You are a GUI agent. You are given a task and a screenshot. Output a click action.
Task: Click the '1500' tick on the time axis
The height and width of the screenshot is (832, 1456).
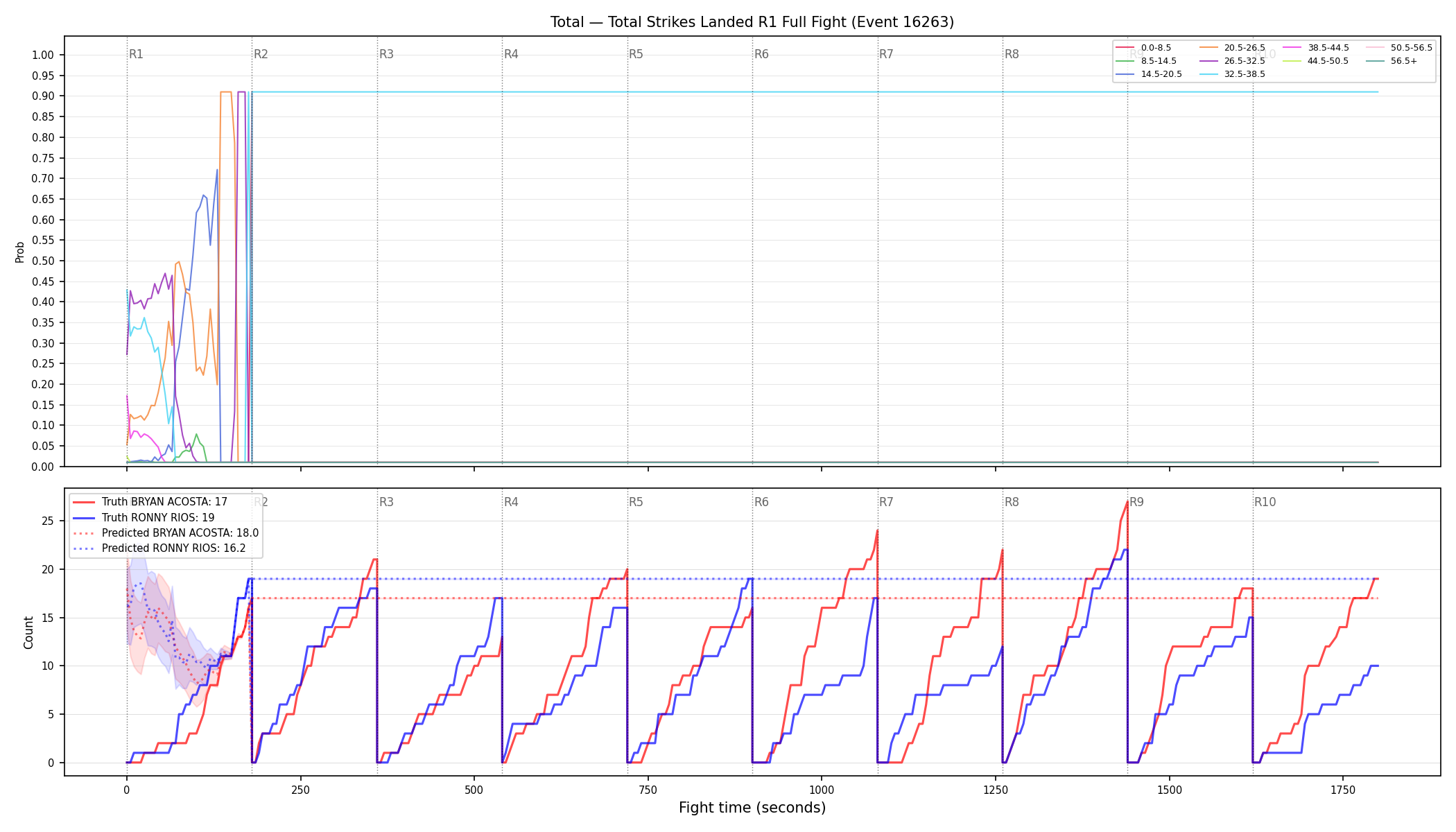[x=1170, y=790]
